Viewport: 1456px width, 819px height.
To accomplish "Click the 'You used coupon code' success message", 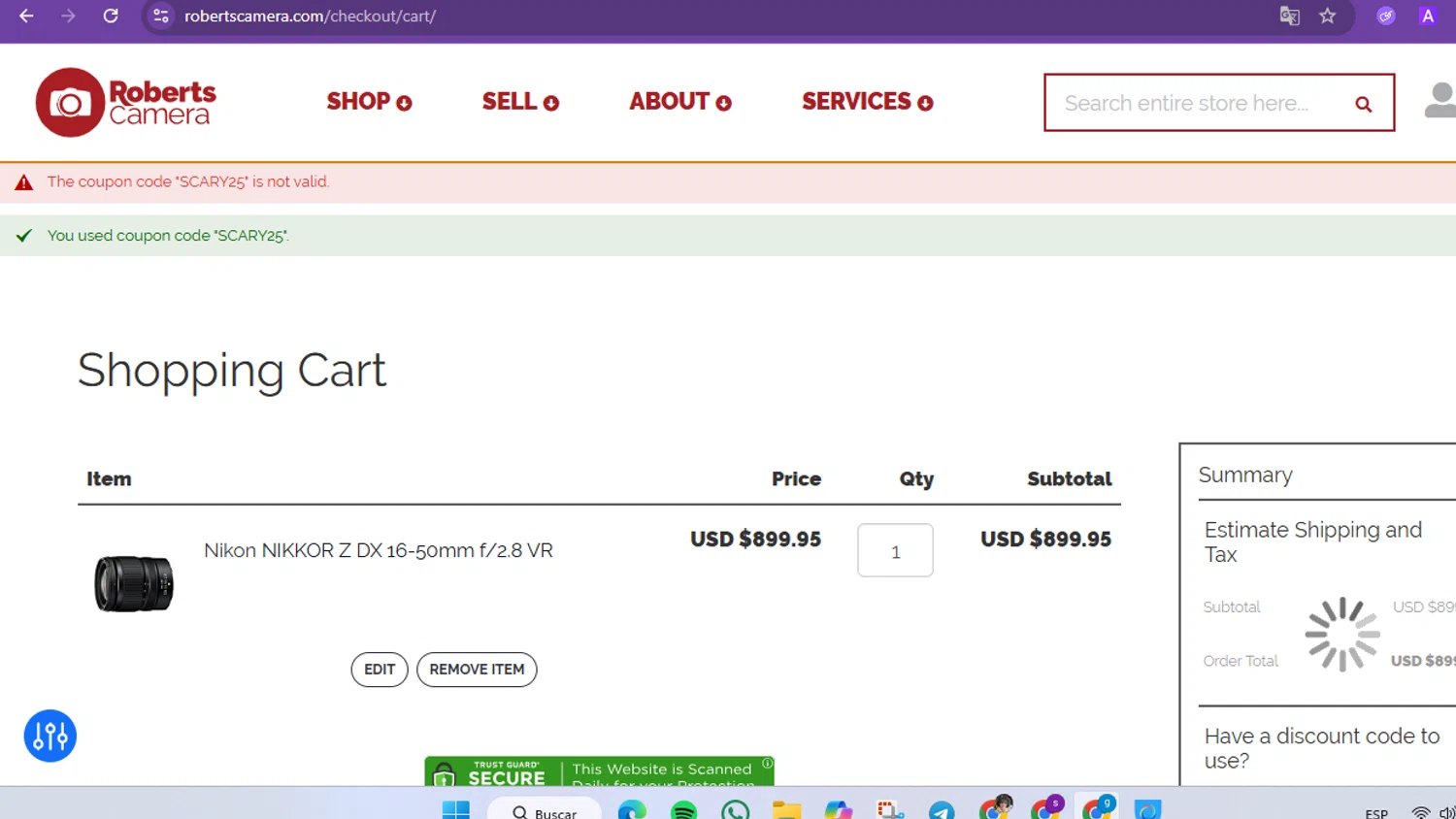I will click(168, 236).
